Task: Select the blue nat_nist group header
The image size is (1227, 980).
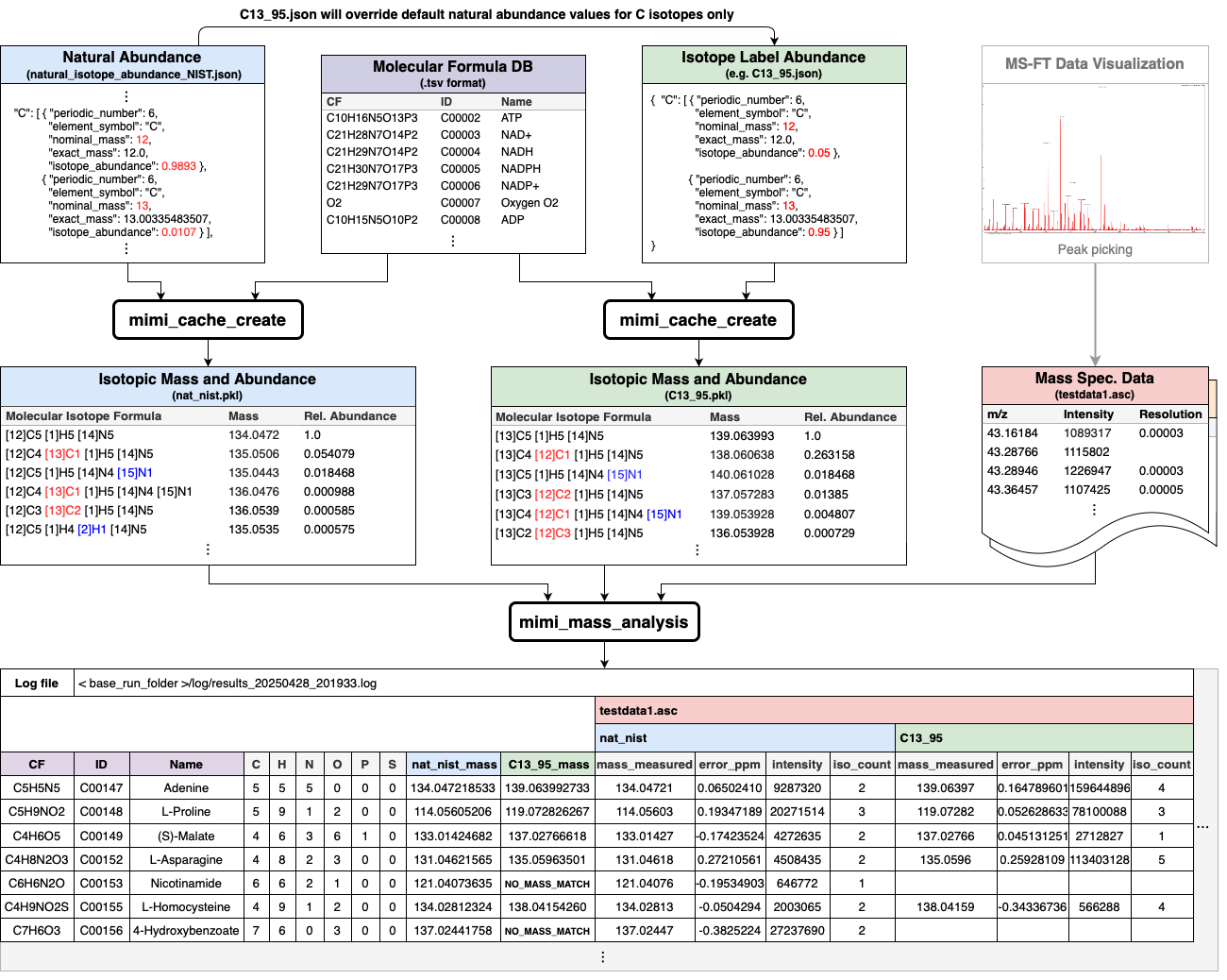Action: (745, 738)
